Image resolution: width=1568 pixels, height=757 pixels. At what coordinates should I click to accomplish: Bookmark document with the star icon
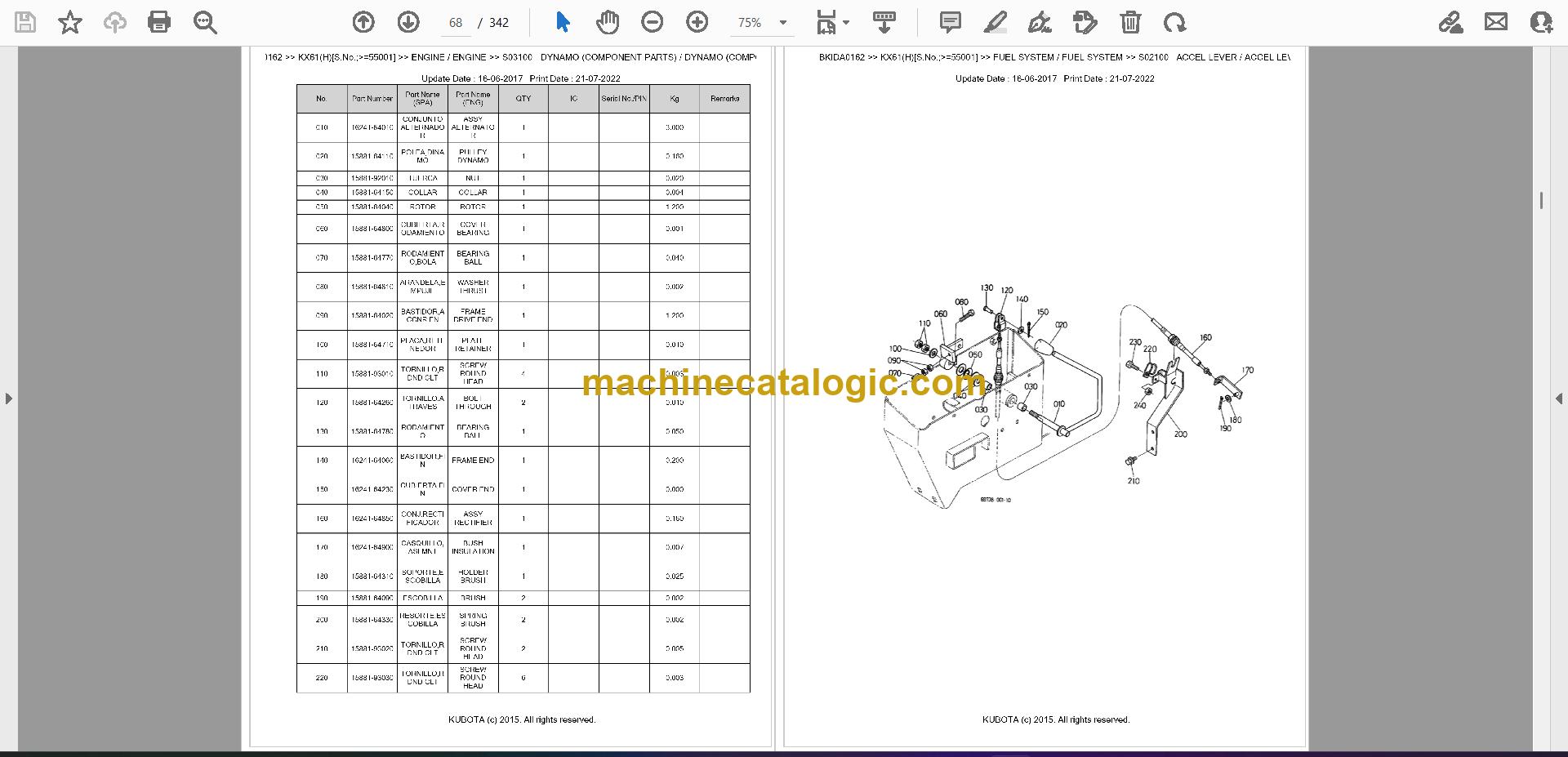coord(70,23)
